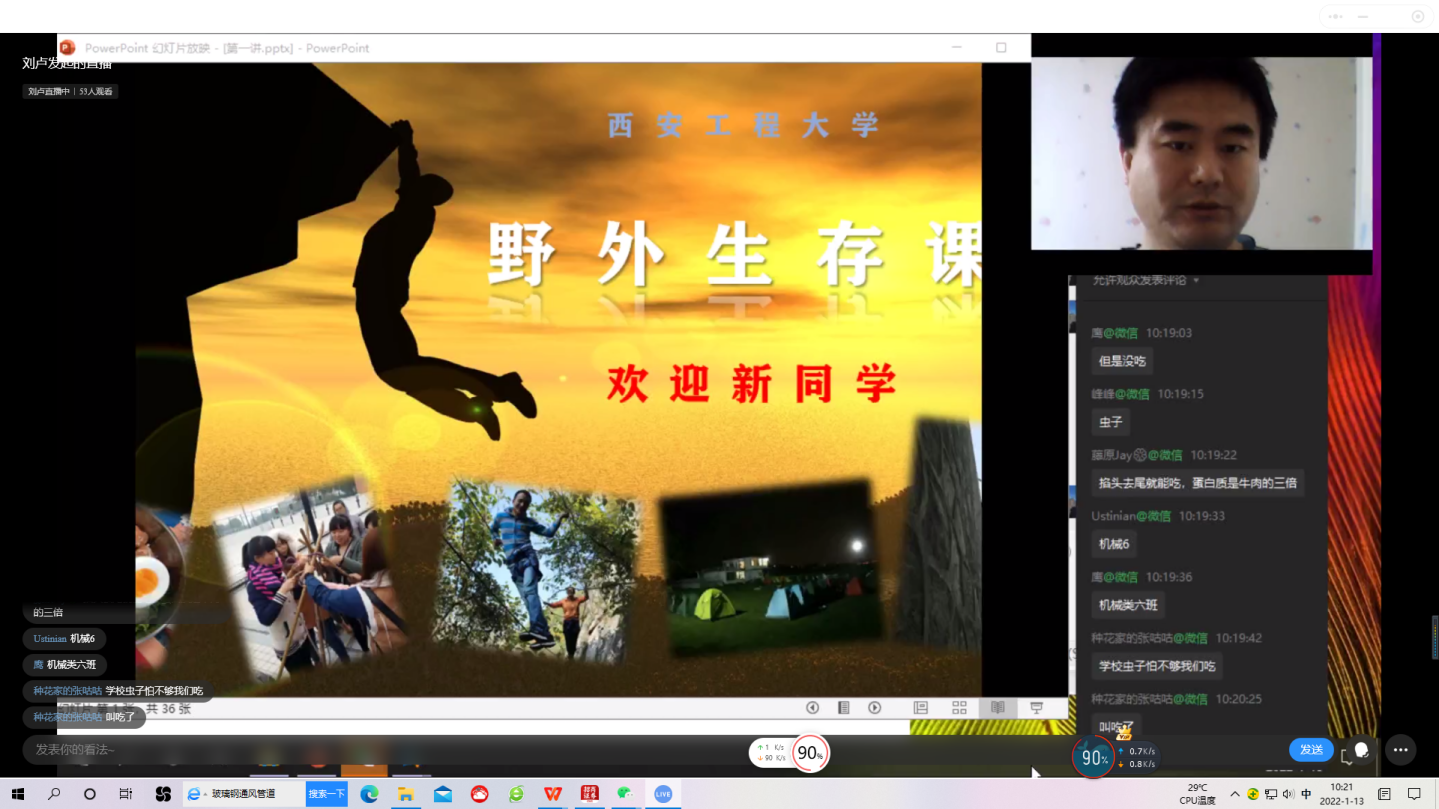Start slideshow from the status bar icon

point(1036,708)
